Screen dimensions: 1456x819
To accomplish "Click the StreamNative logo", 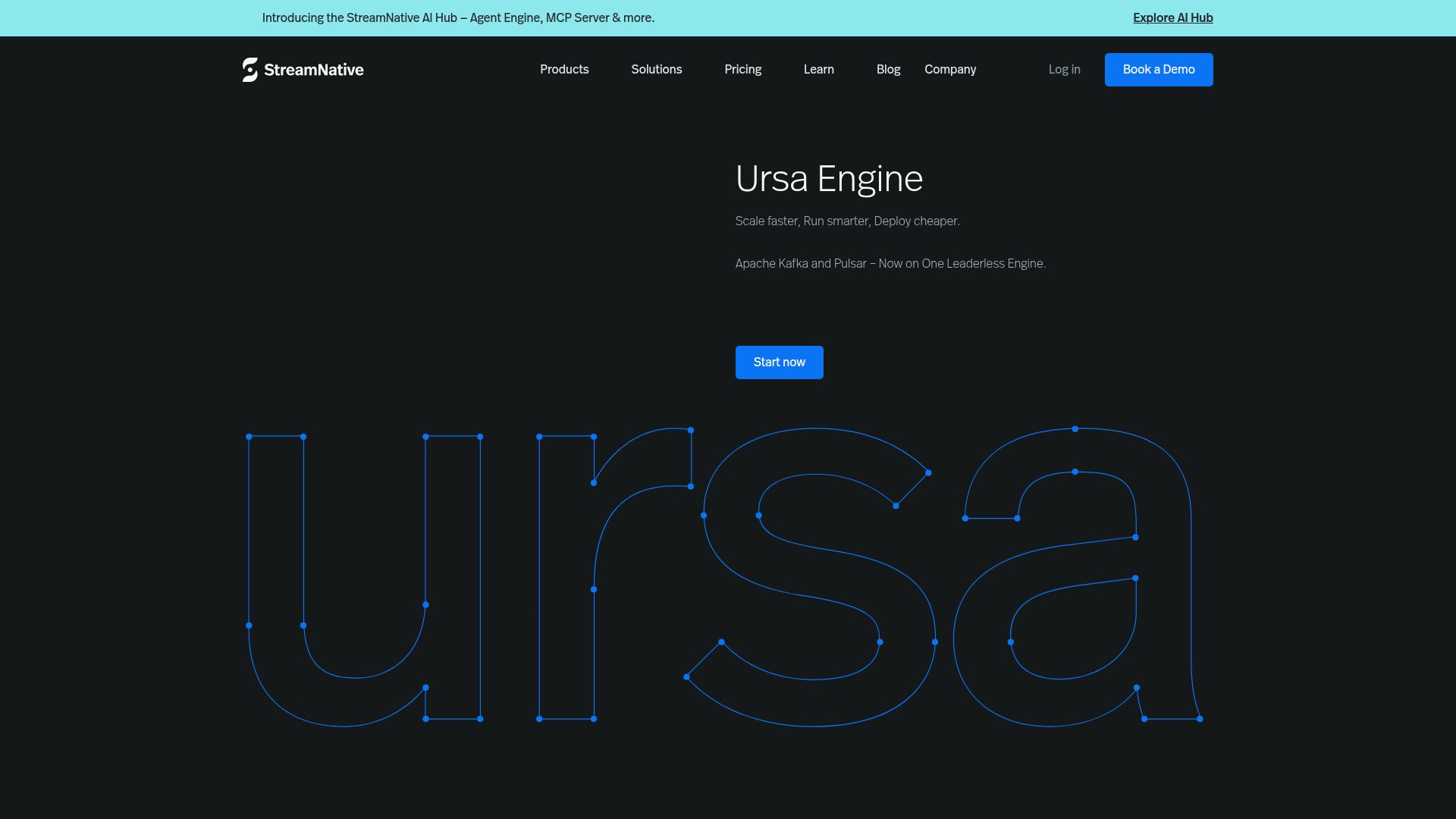I will coord(303,70).
